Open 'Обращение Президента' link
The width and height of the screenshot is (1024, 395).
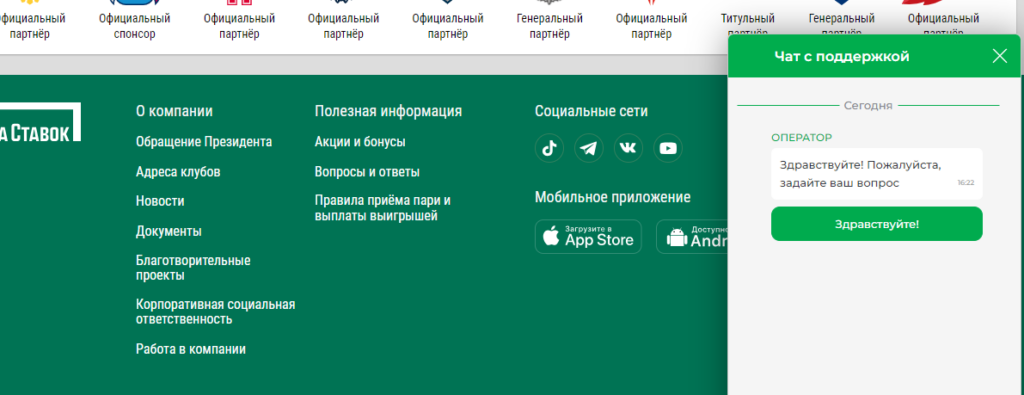[x=204, y=142]
